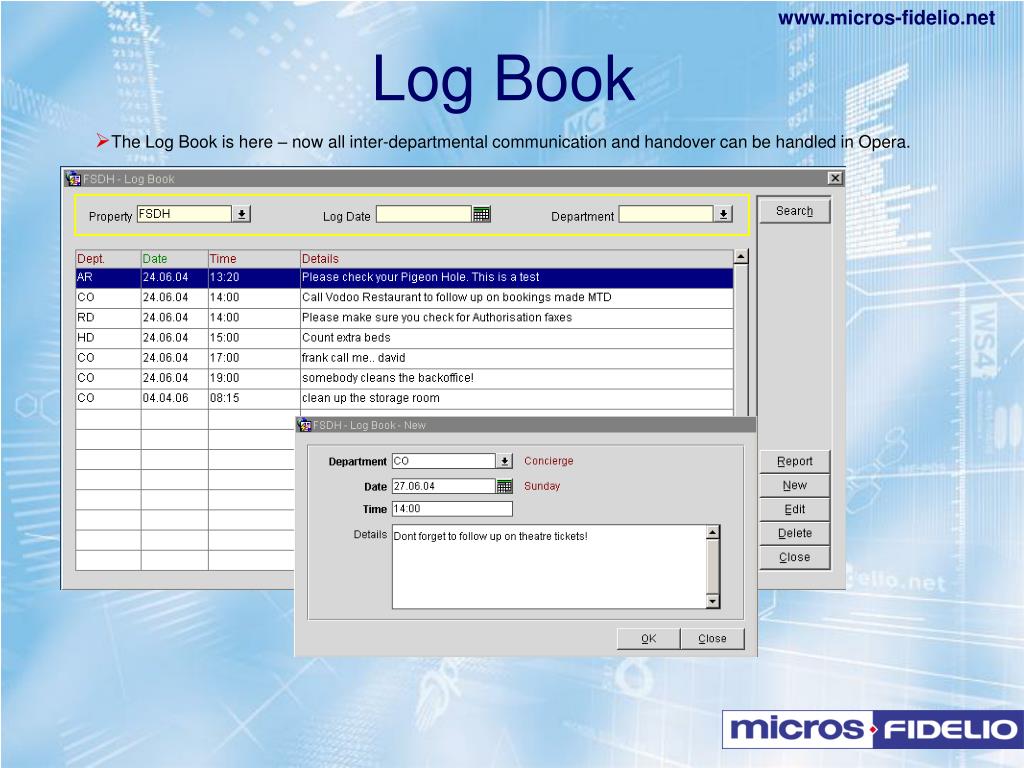The width and height of the screenshot is (1024, 768).
Task: Click the AR department cell
Action: click(x=108, y=278)
